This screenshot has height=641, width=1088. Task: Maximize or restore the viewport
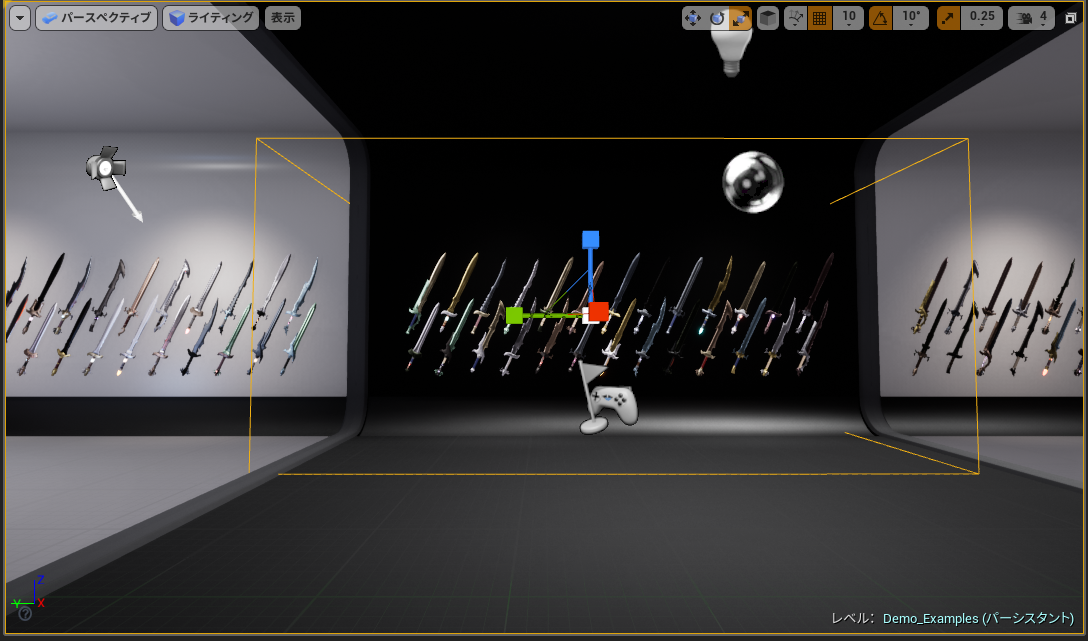click(1071, 19)
